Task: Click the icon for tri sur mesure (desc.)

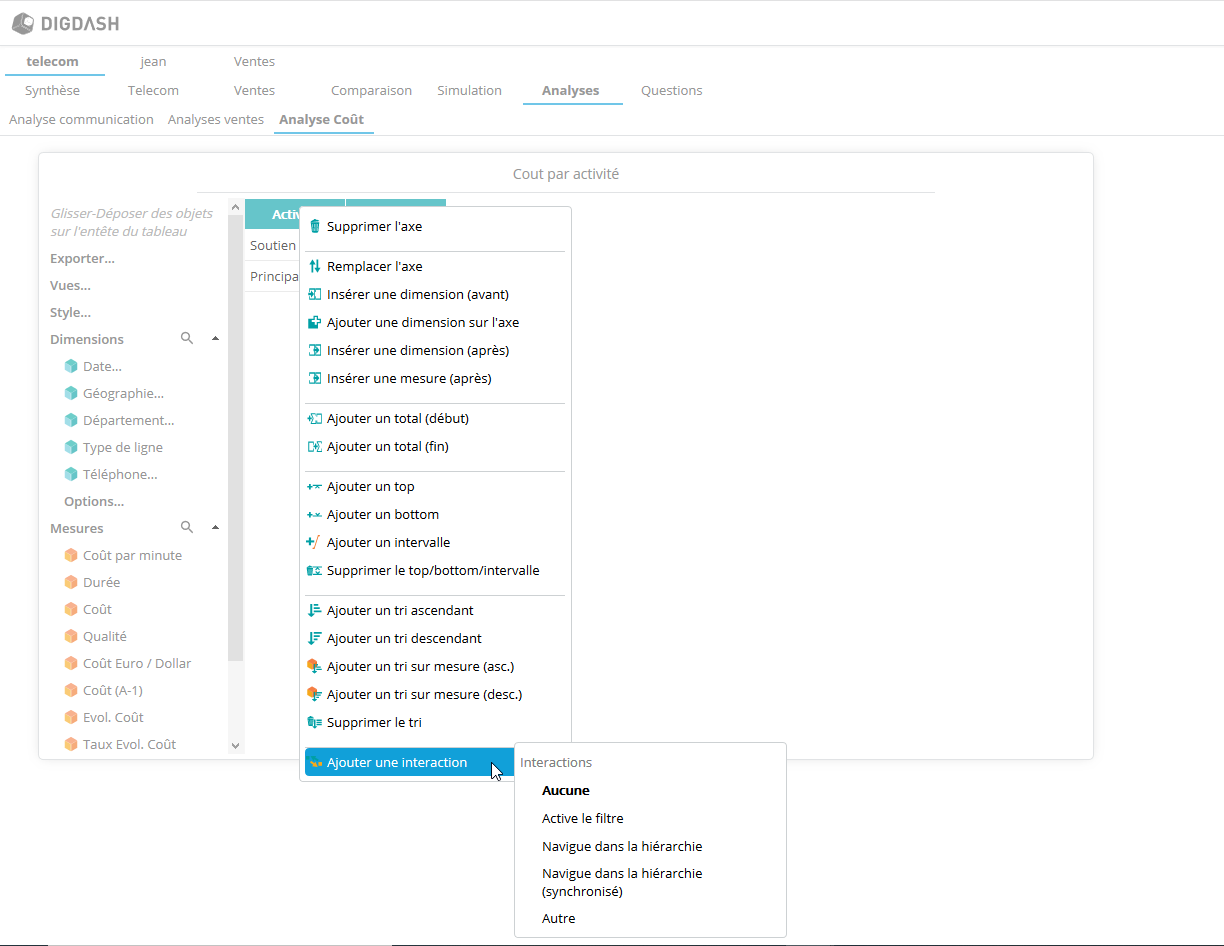Action: (315, 694)
